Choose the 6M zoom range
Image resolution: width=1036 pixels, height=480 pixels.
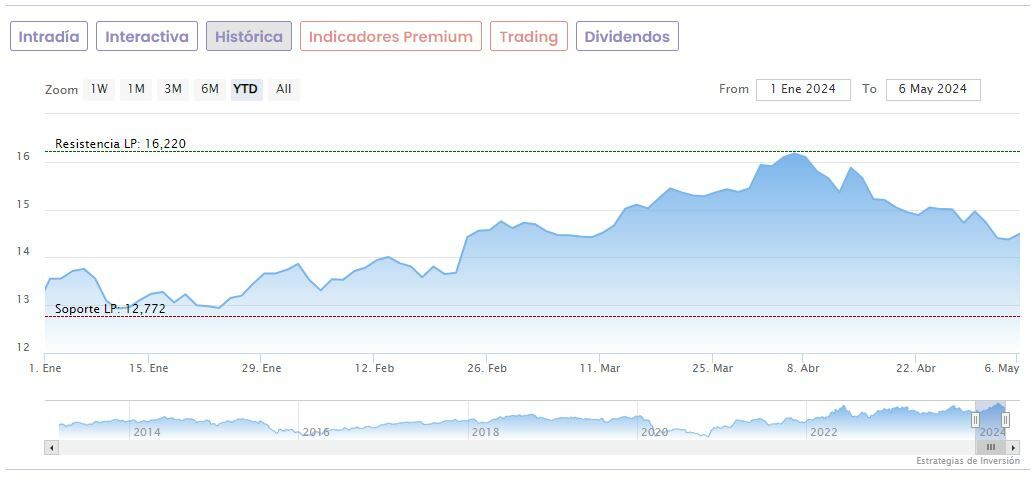pyautogui.click(x=209, y=89)
